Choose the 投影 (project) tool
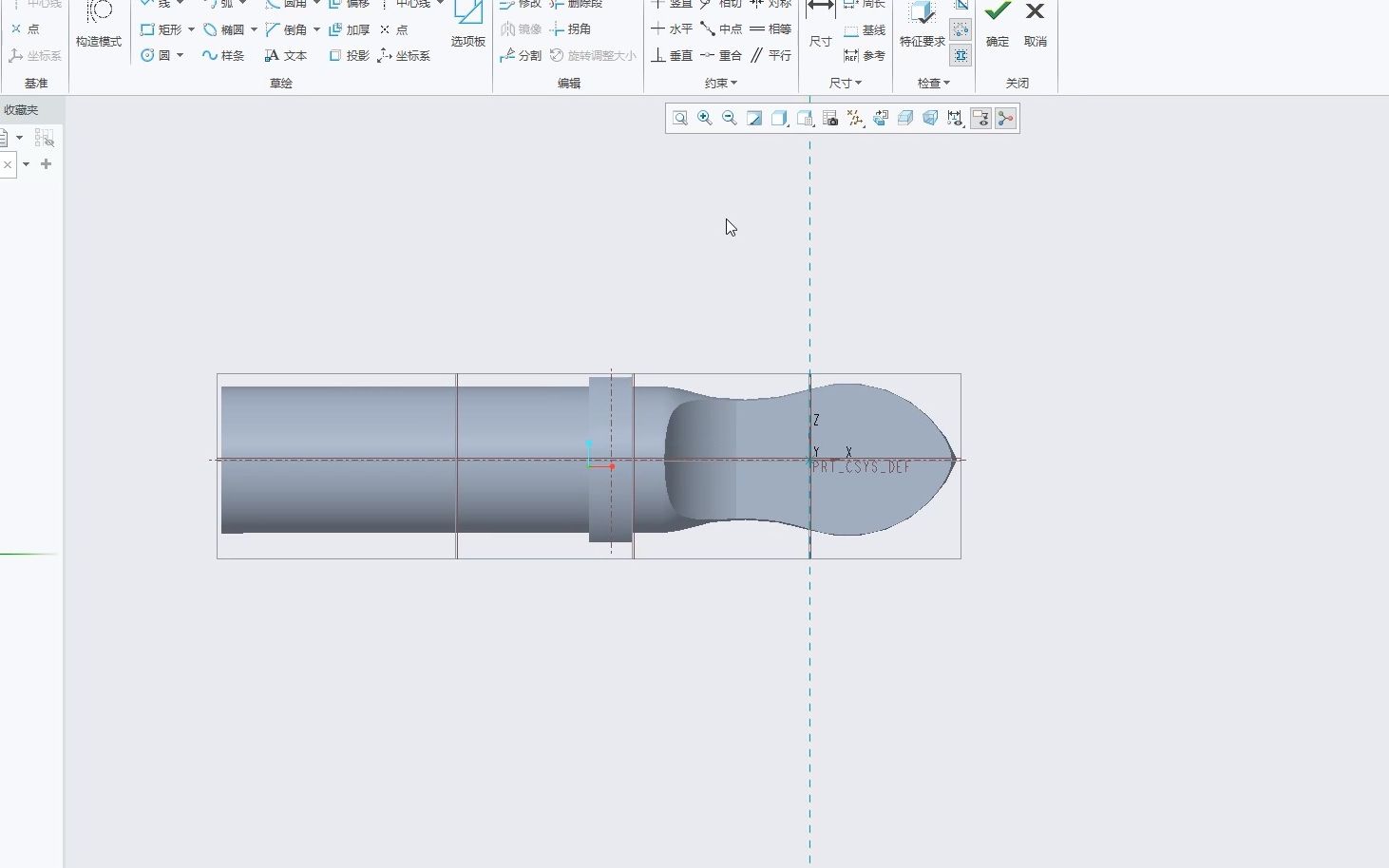 349,55
